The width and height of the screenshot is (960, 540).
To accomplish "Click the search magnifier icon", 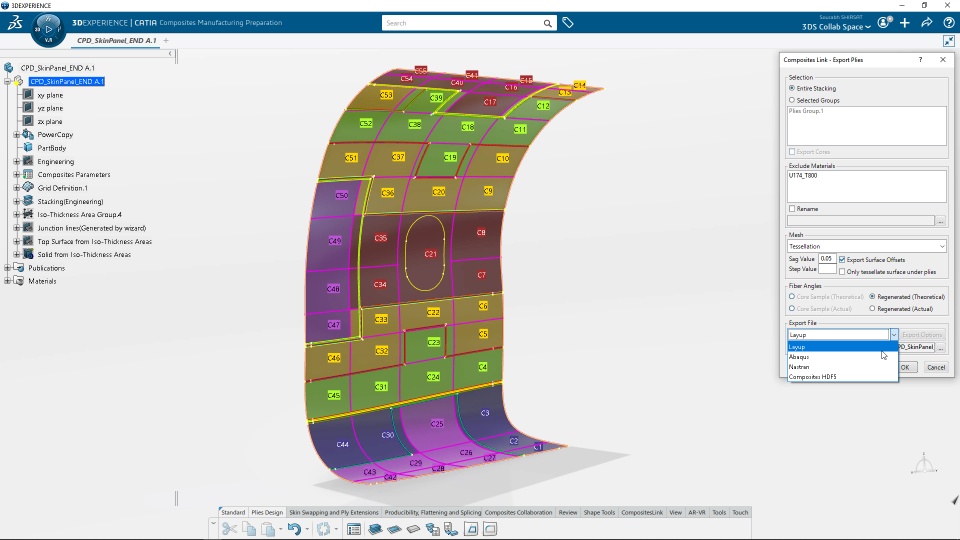I will [547, 23].
